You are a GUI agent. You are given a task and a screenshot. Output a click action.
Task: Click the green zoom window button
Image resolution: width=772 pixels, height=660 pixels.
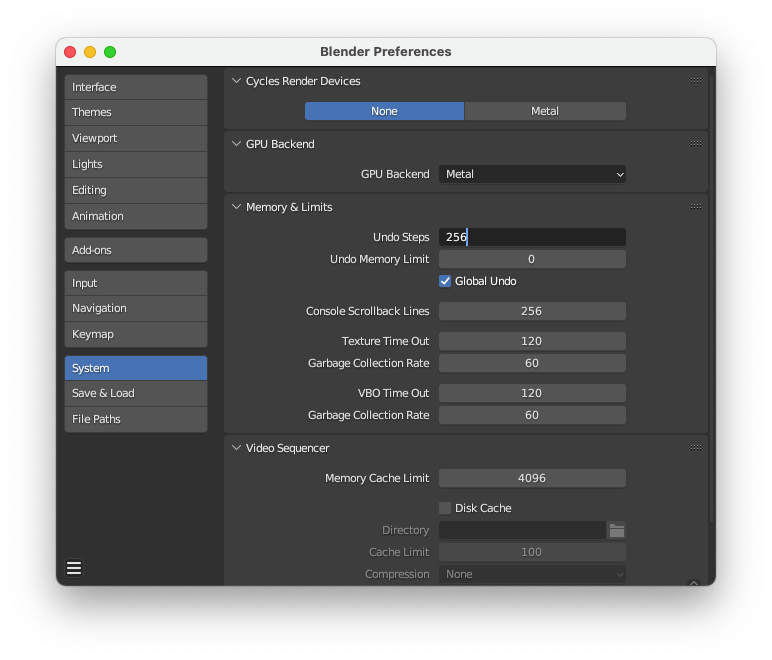pyautogui.click(x=110, y=52)
